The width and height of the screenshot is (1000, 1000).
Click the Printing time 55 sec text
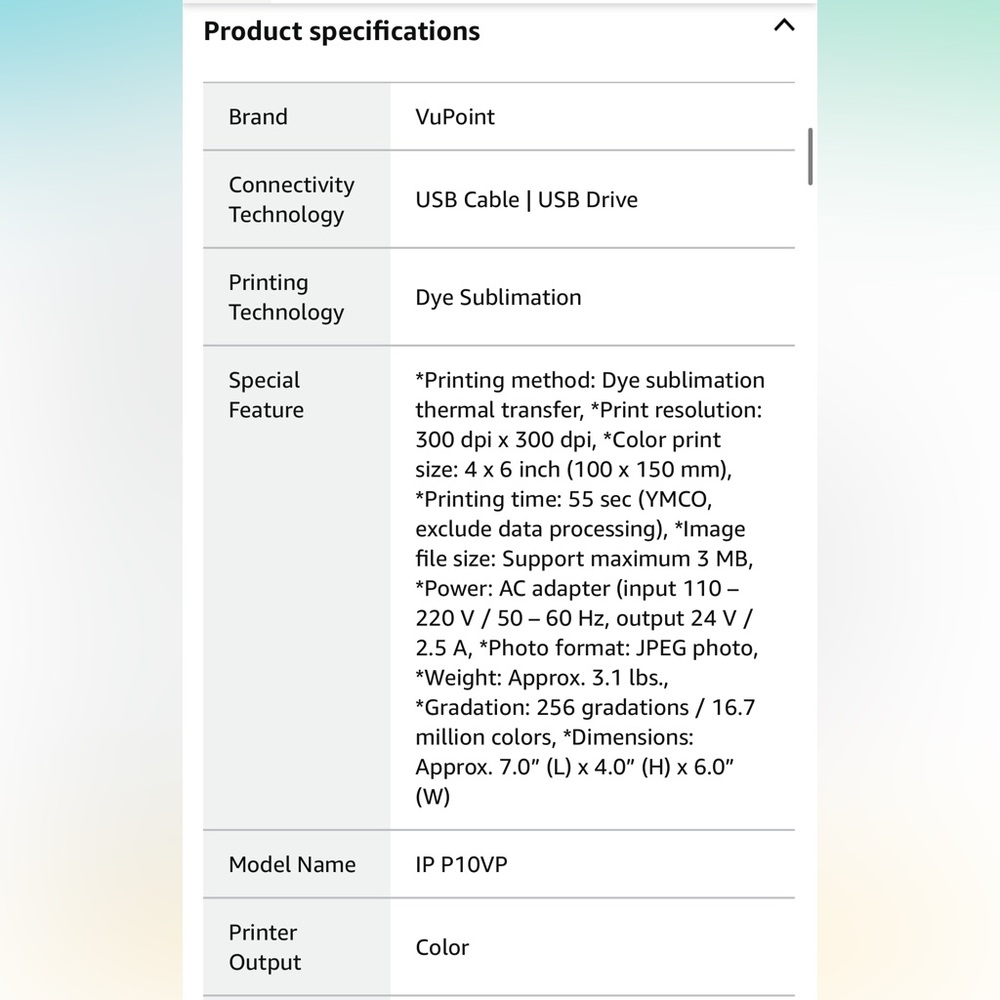pos(563,499)
